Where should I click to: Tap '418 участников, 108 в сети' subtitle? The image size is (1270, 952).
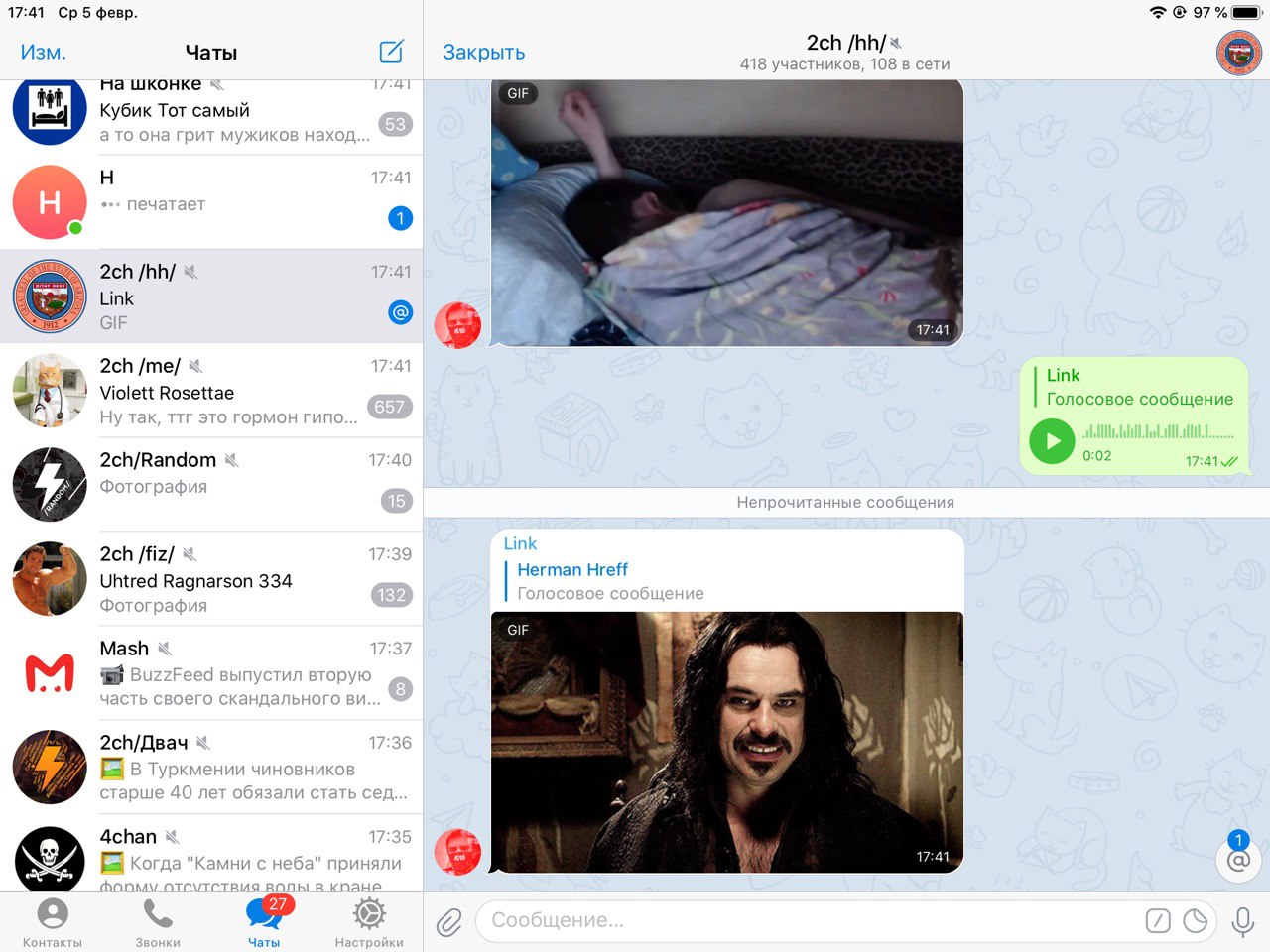(x=845, y=64)
